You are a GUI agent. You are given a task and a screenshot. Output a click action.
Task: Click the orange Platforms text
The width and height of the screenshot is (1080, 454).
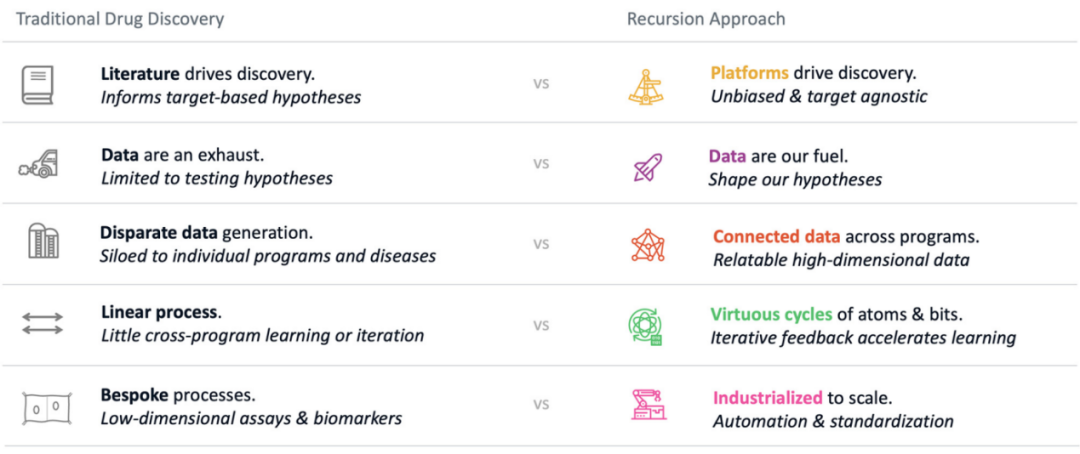pos(749,73)
